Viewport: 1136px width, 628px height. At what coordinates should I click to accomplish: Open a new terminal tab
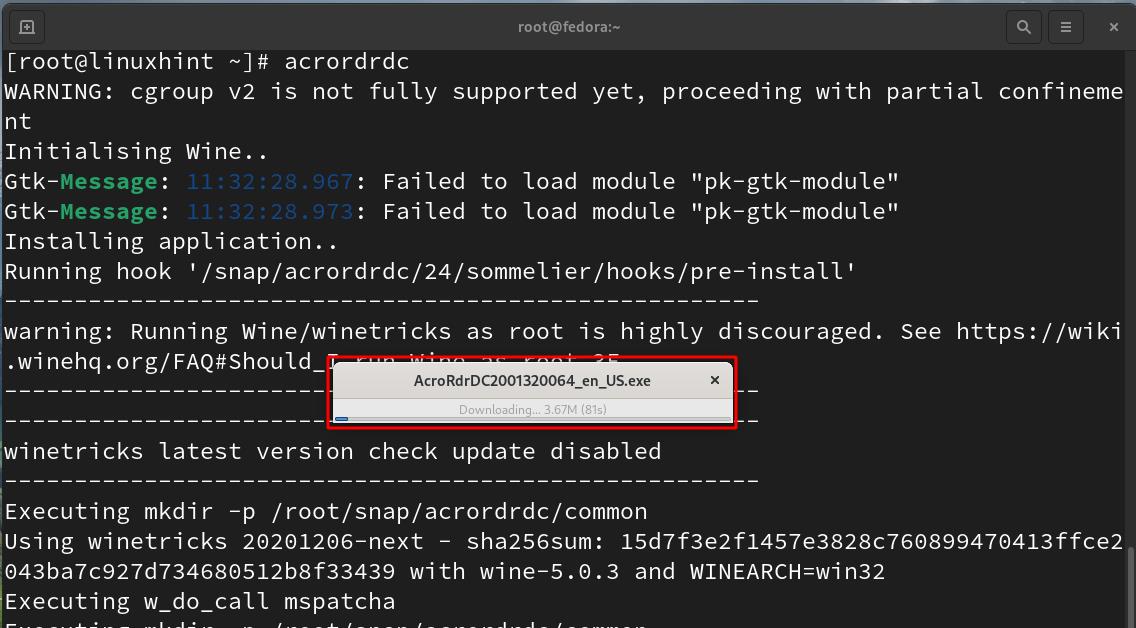click(x=27, y=27)
